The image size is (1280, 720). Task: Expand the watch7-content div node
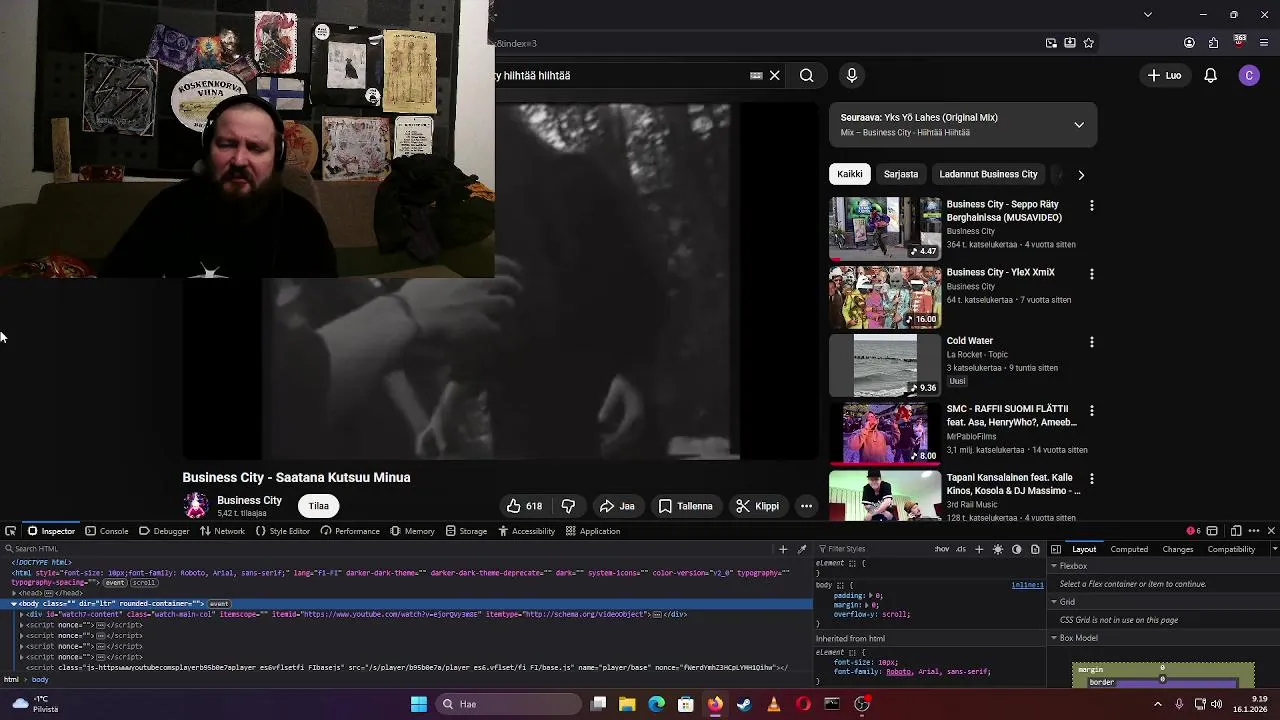[x=21, y=614]
